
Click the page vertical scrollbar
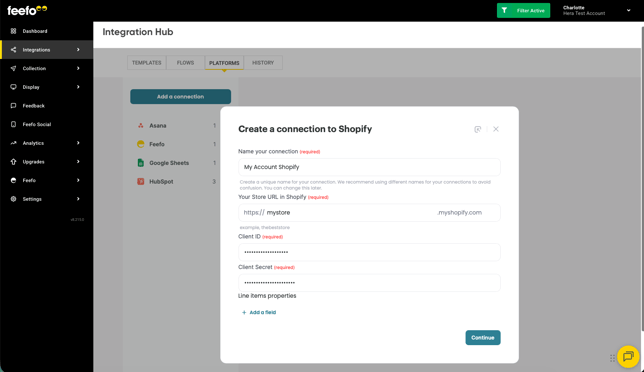[x=642, y=179]
